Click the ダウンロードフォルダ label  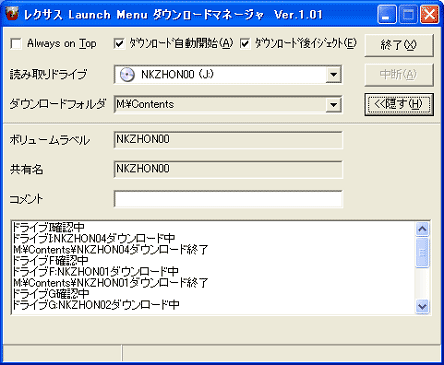tap(57, 104)
